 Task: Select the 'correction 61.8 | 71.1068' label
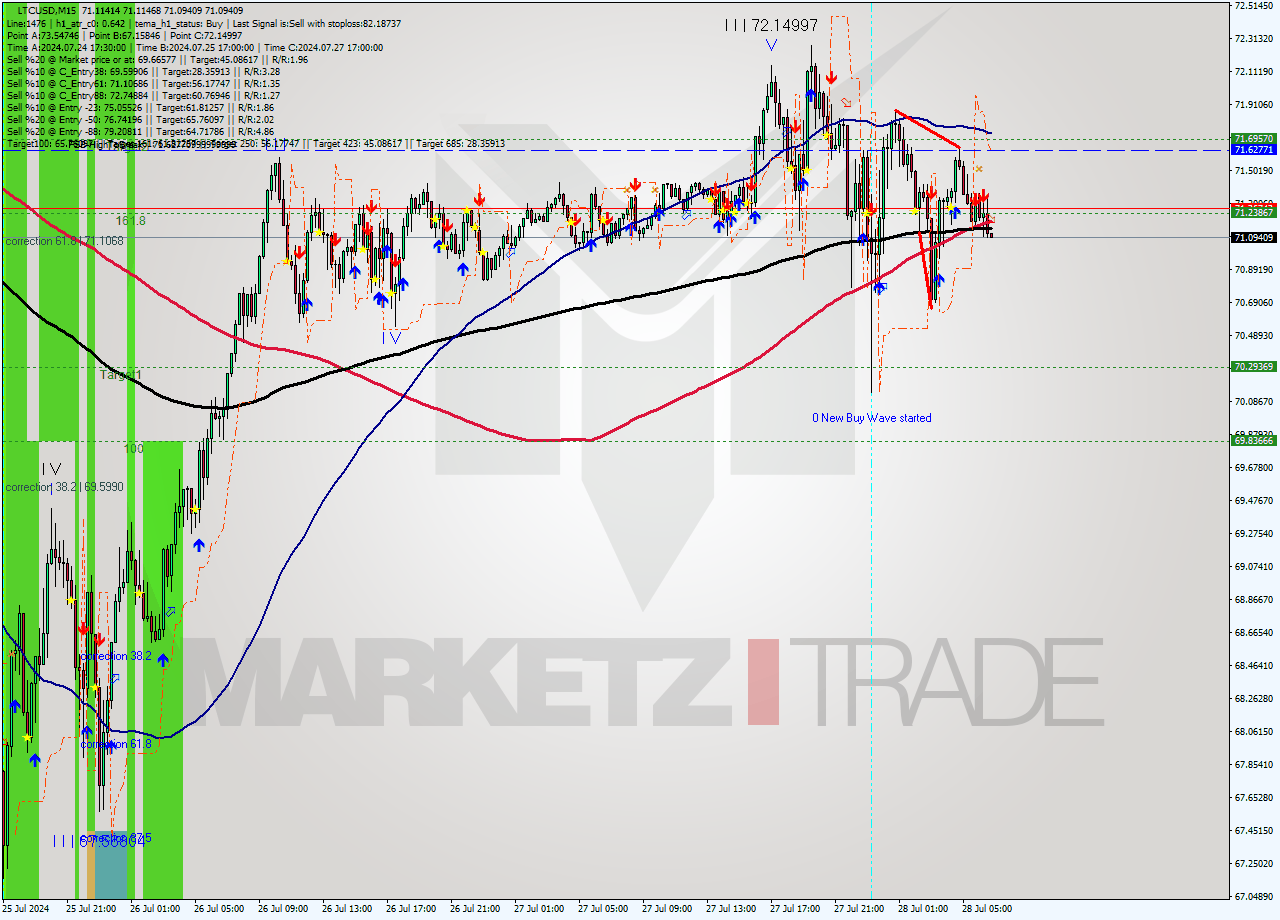(x=64, y=241)
